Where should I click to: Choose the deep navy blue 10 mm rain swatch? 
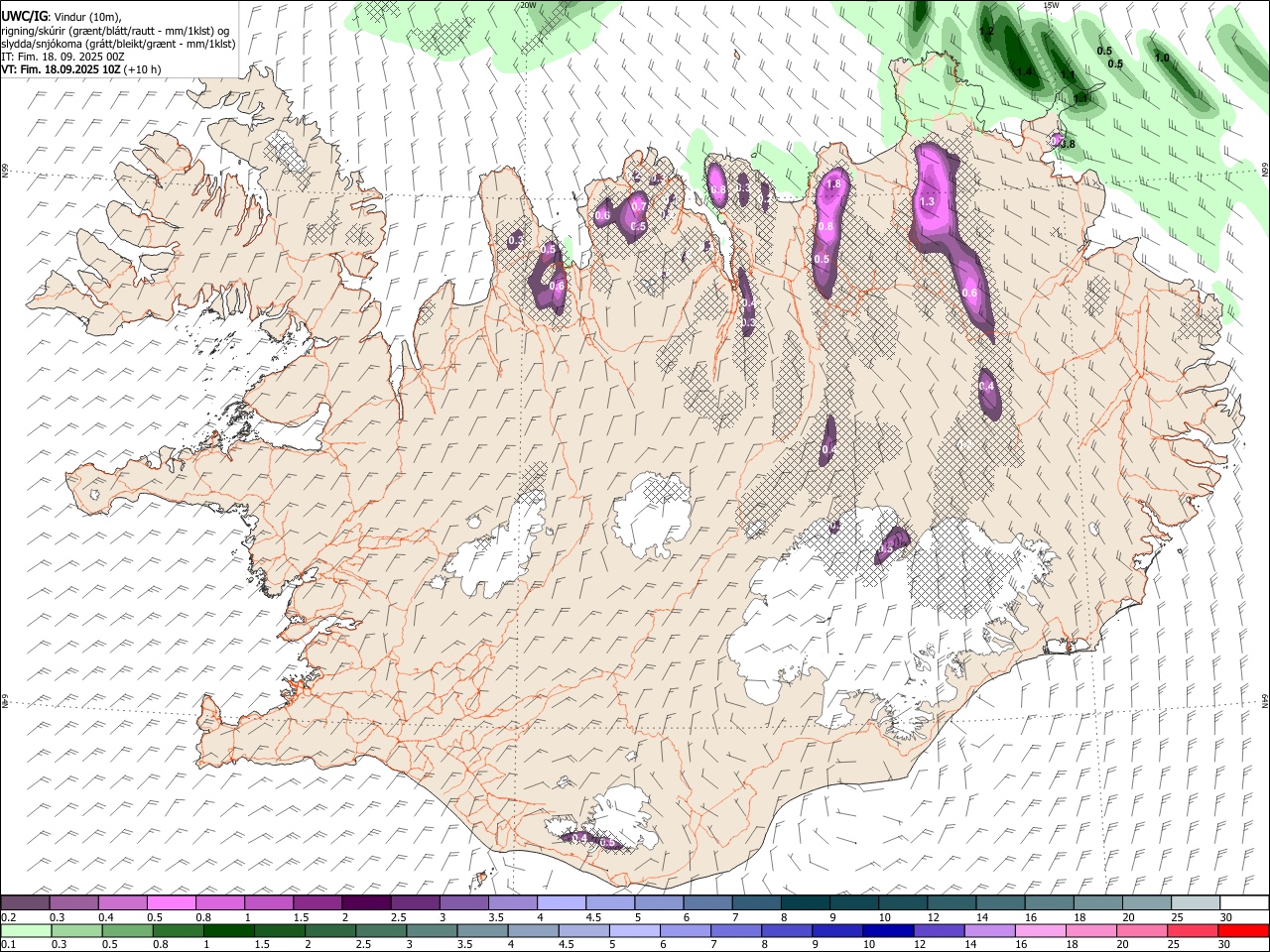coord(888,930)
